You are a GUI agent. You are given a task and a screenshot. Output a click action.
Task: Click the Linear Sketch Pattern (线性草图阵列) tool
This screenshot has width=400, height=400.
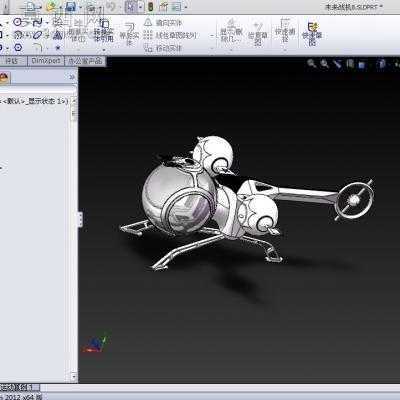170,35
